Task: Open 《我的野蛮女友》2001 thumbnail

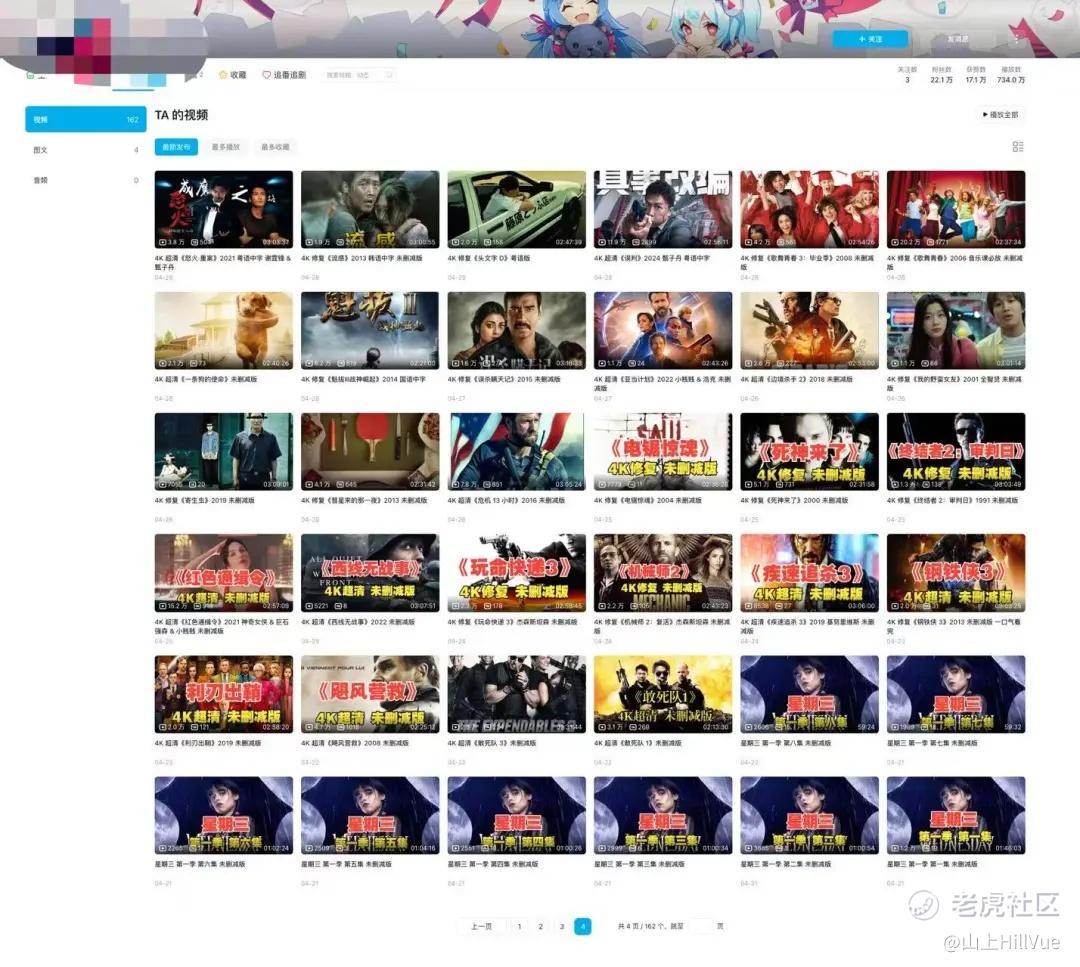Action: click(956, 331)
